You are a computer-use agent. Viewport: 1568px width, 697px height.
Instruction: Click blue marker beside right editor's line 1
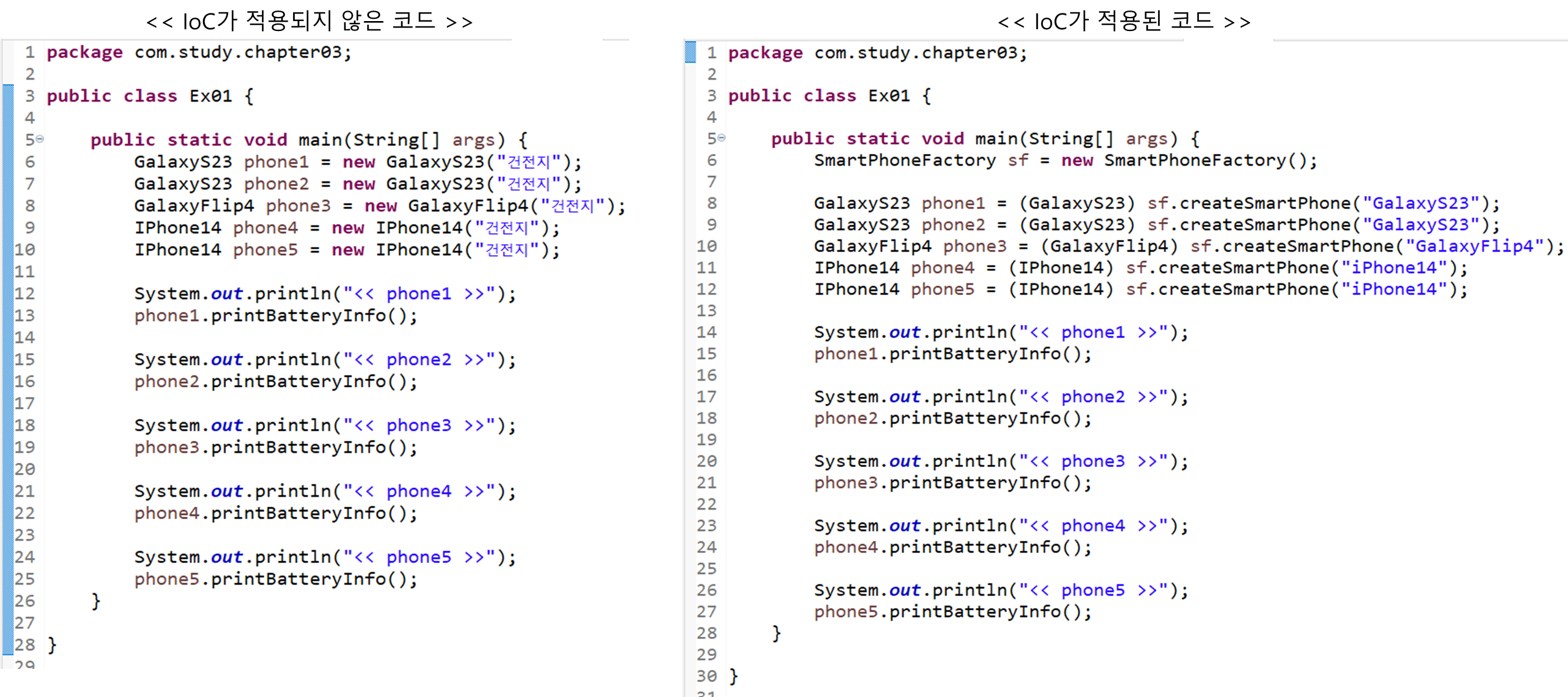(690, 51)
